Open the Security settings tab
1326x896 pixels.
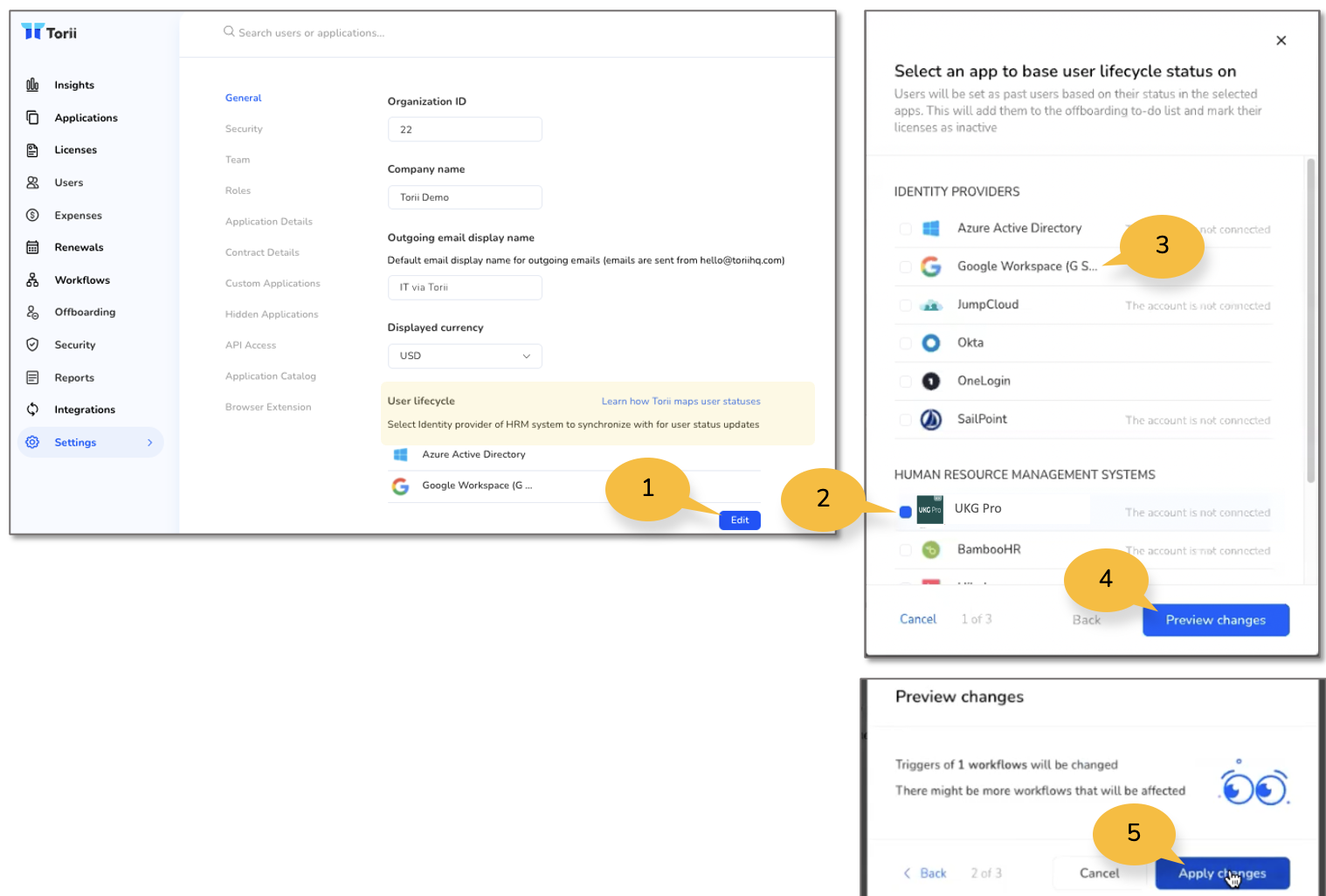244,128
